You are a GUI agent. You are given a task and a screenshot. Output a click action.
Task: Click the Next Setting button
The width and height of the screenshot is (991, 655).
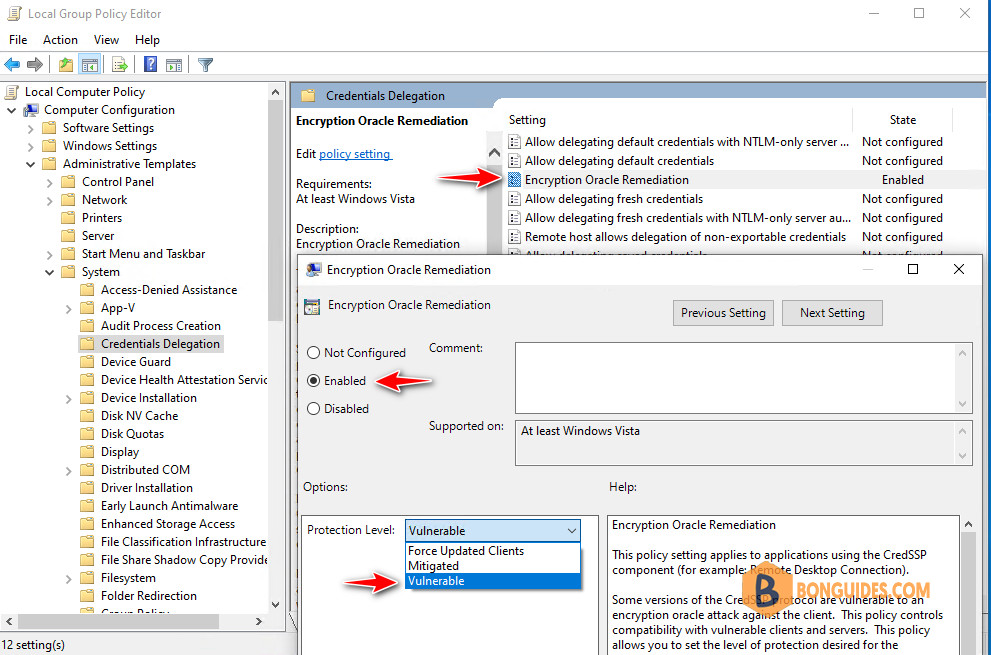(832, 313)
